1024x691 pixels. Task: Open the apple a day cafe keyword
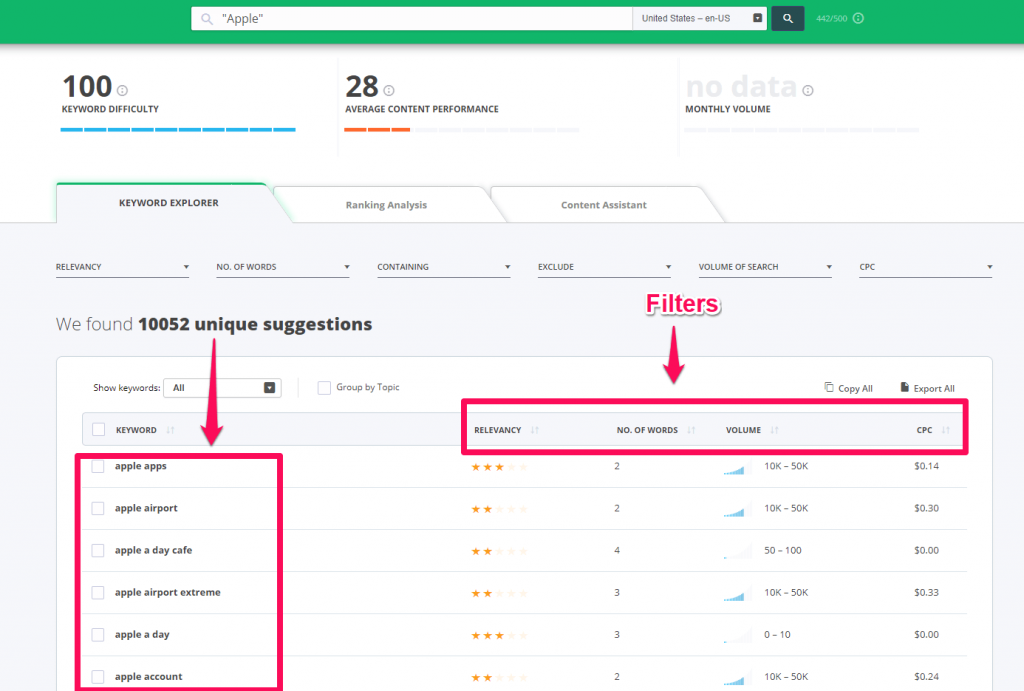(x=153, y=551)
